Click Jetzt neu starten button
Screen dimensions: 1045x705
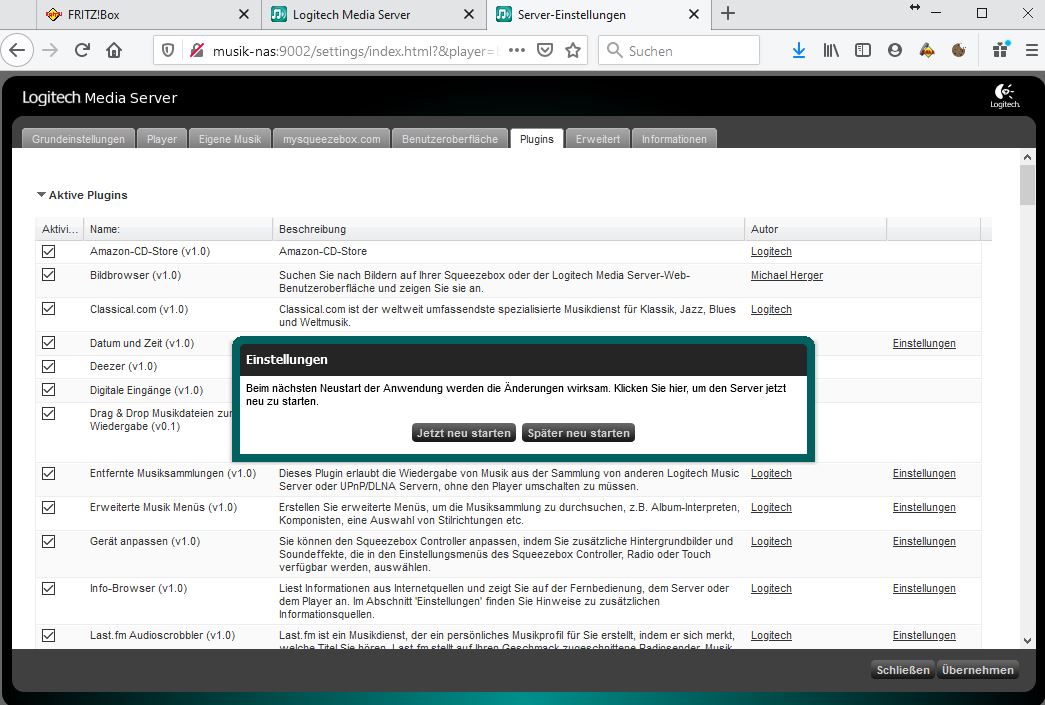click(x=464, y=432)
